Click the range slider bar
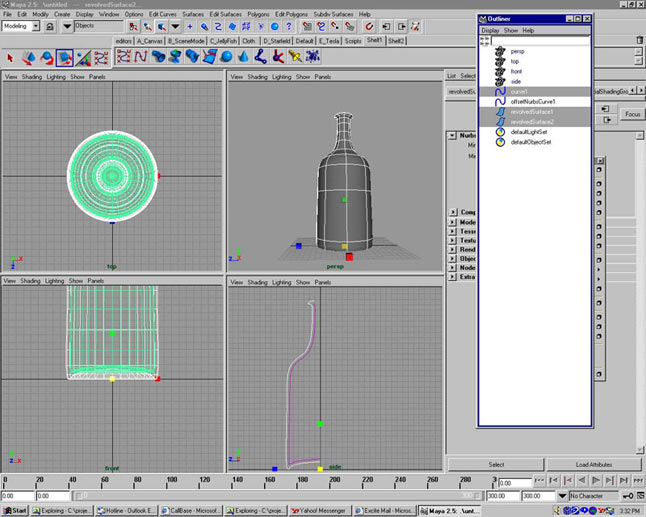Viewport: 646px width, 517px height. [x=276, y=496]
